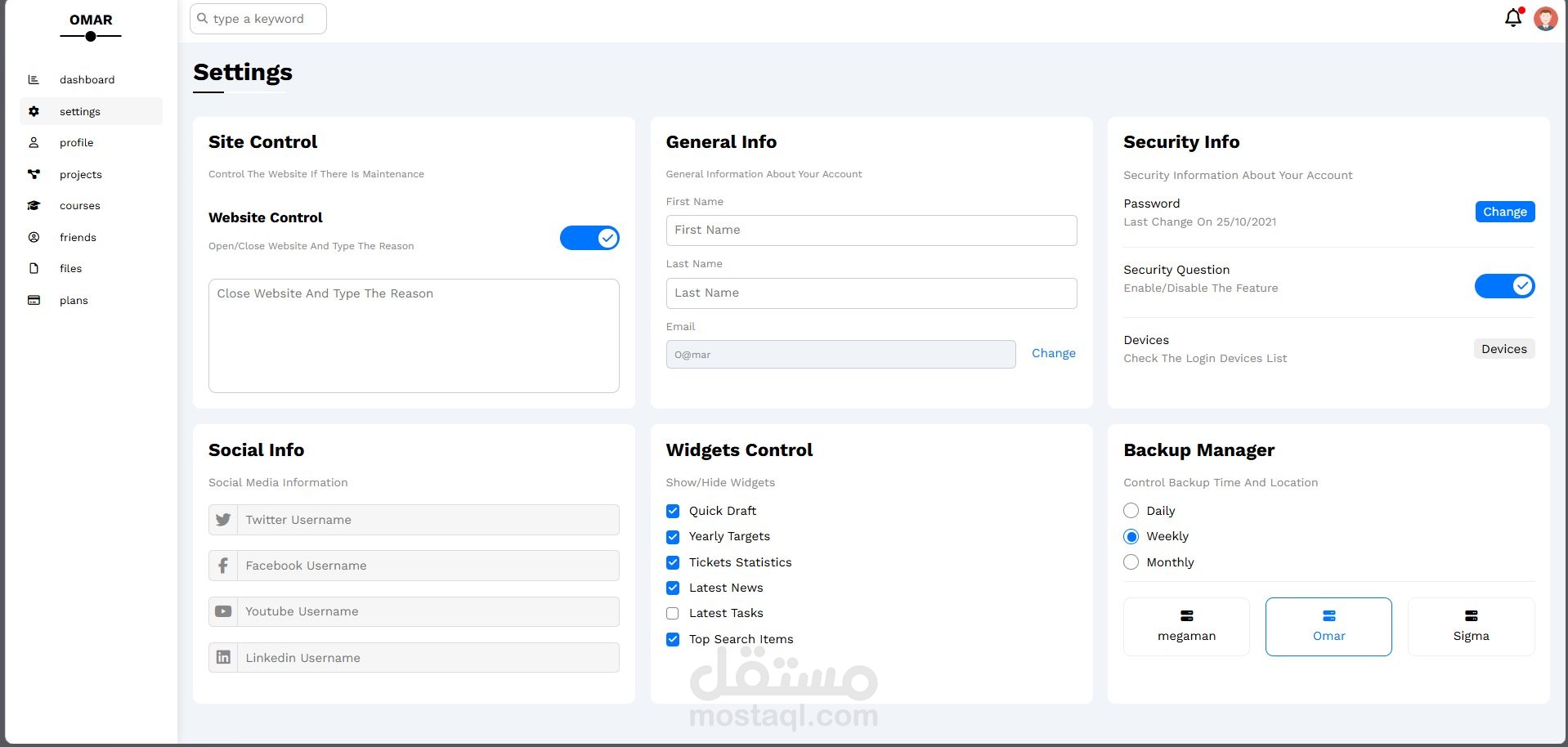Click the Facebook icon in Social Info
Image resolution: width=1568 pixels, height=747 pixels.
click(223, 566)
